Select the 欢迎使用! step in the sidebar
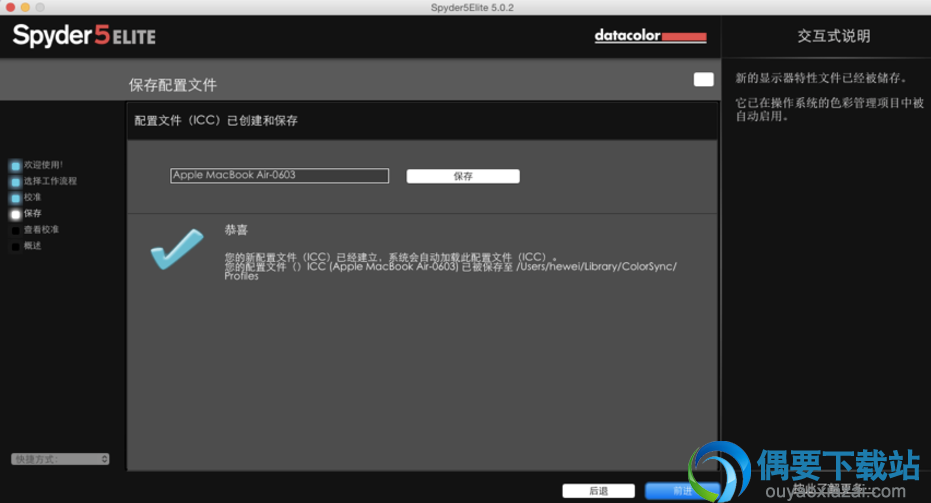The height and width of the screenshot is (503, 931). (37, 165)
